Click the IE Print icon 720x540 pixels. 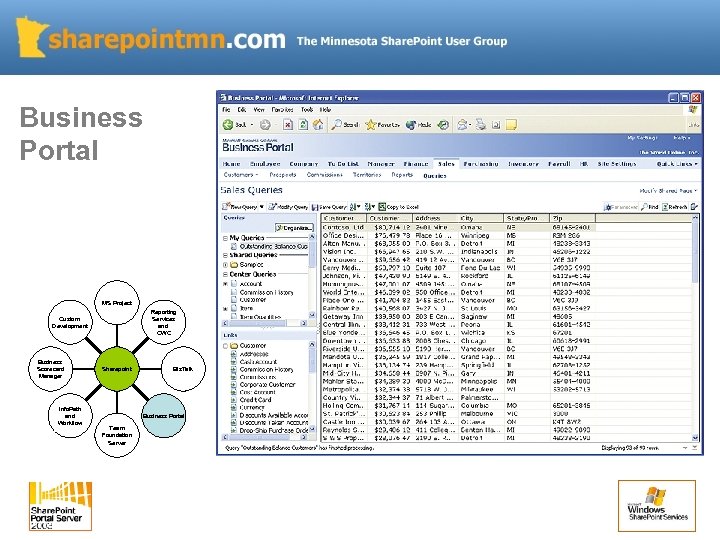tap(481, 124)
